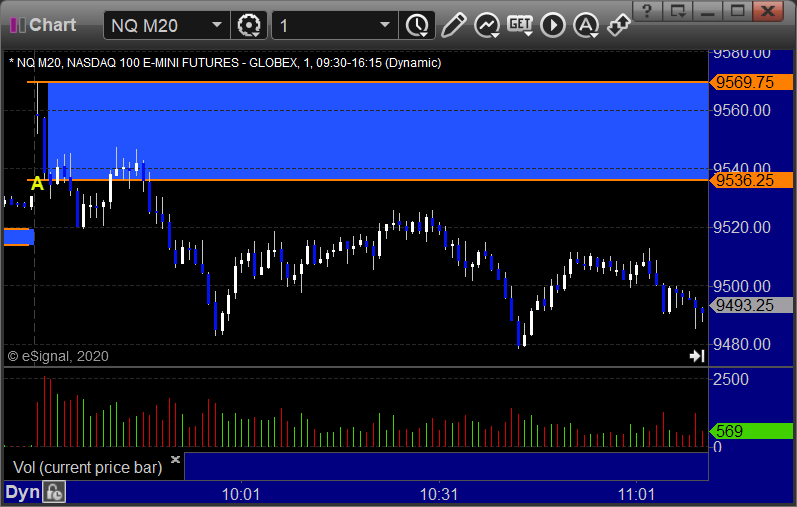This screenshot has height=507, width=797.
Task: Click the 10:31 time axis label
Action: tap(439, 494)
